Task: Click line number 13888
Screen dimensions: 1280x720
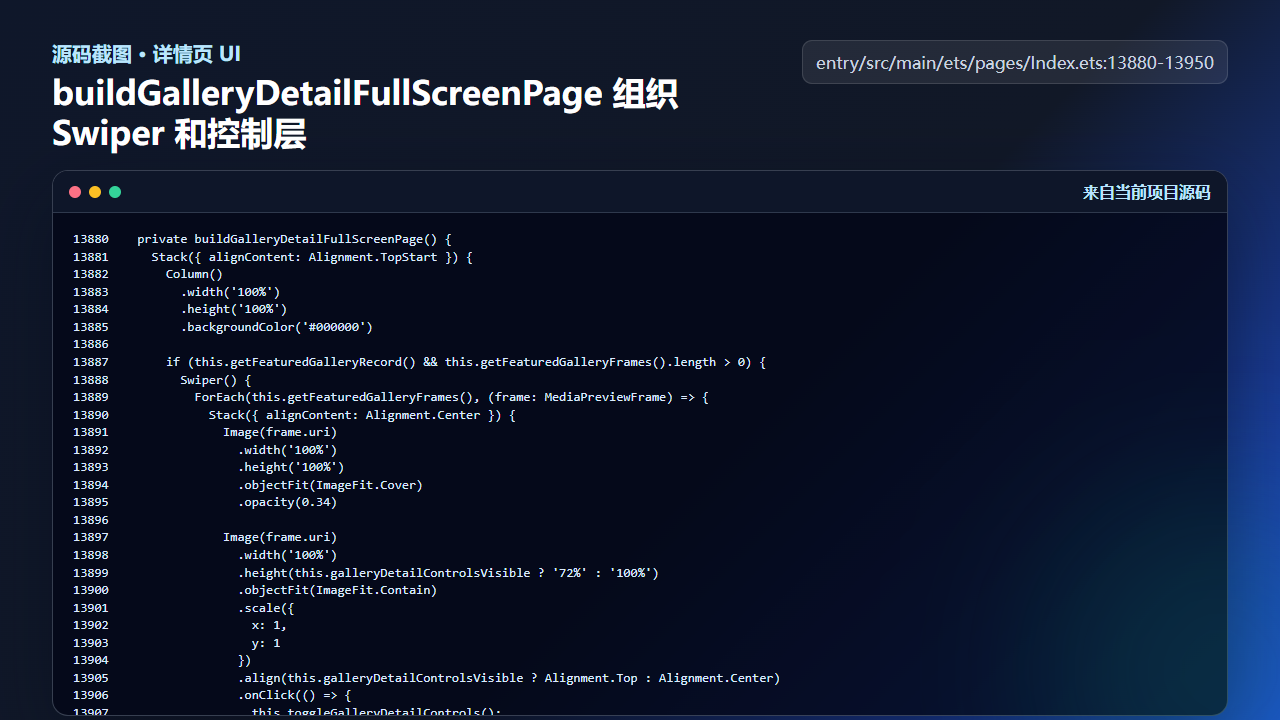Action: (x=91, y=380)
